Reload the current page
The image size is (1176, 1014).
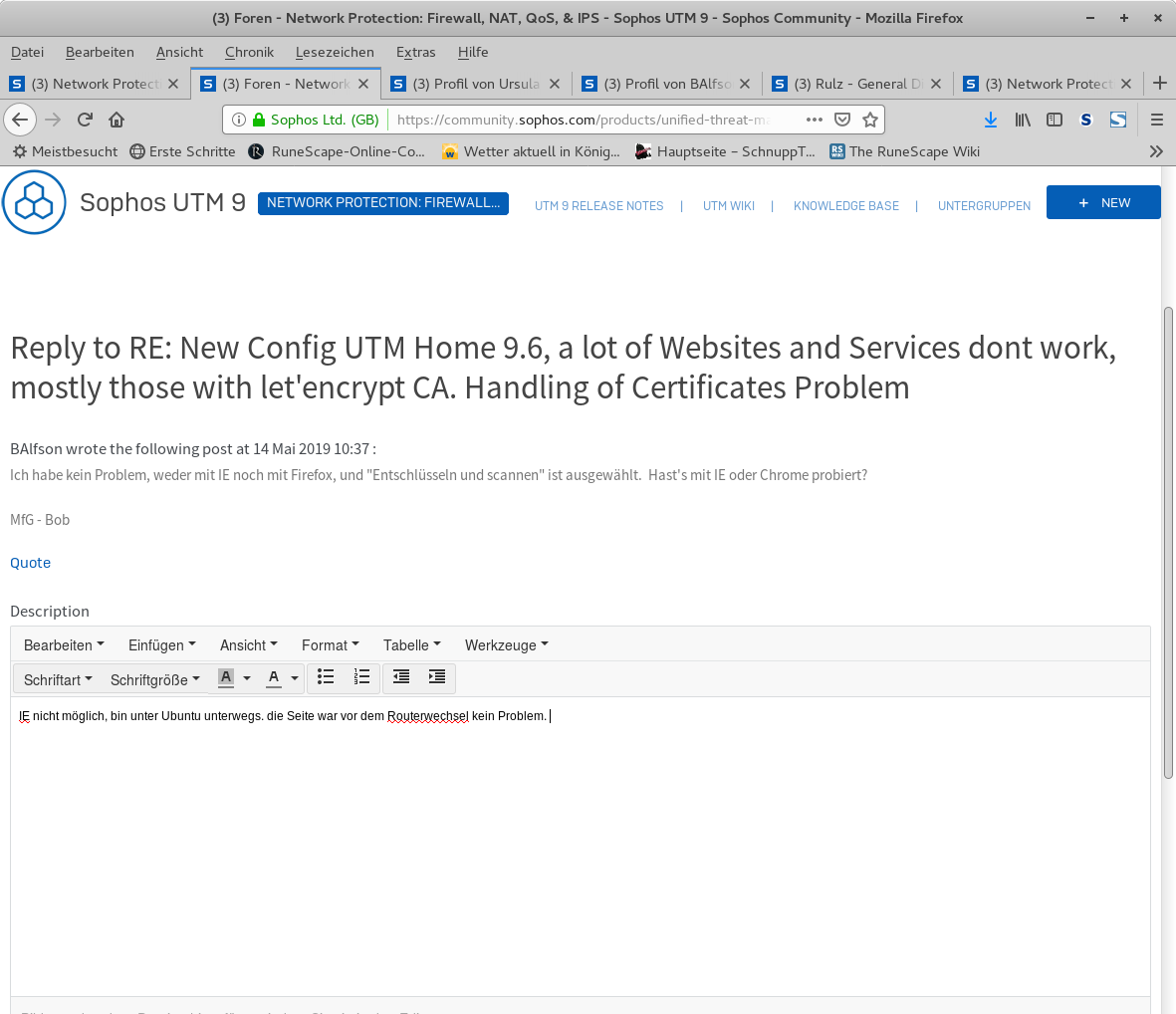tap(85, 120)
